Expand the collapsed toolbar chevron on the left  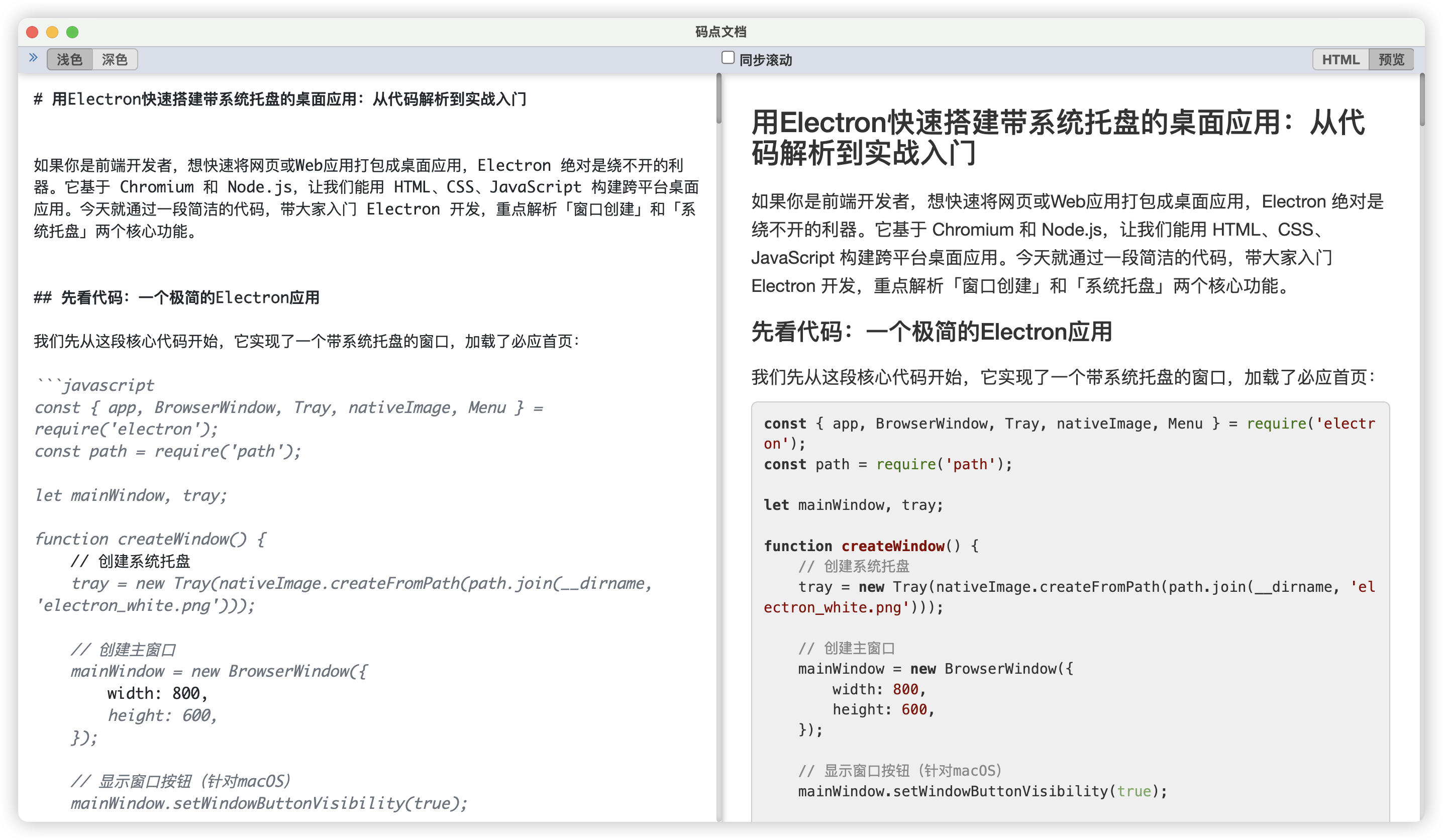click(33, 58)
